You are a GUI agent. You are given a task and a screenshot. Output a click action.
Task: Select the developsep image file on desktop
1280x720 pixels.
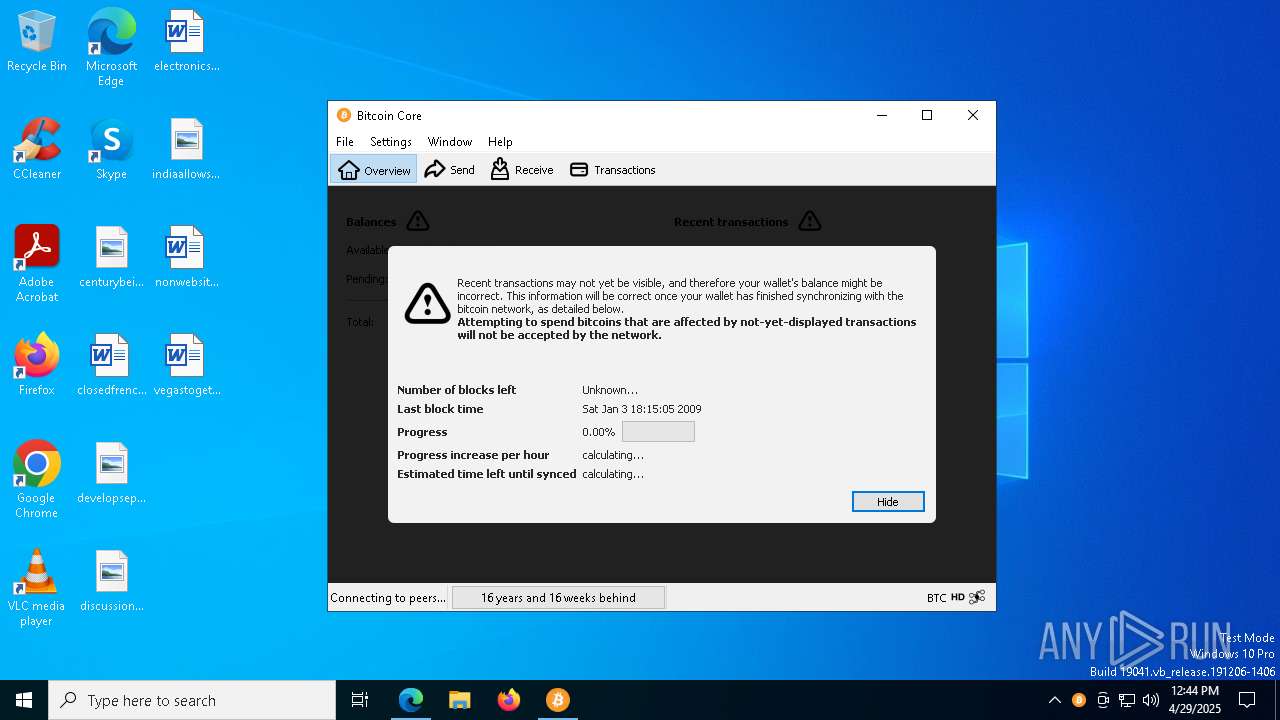111,474
